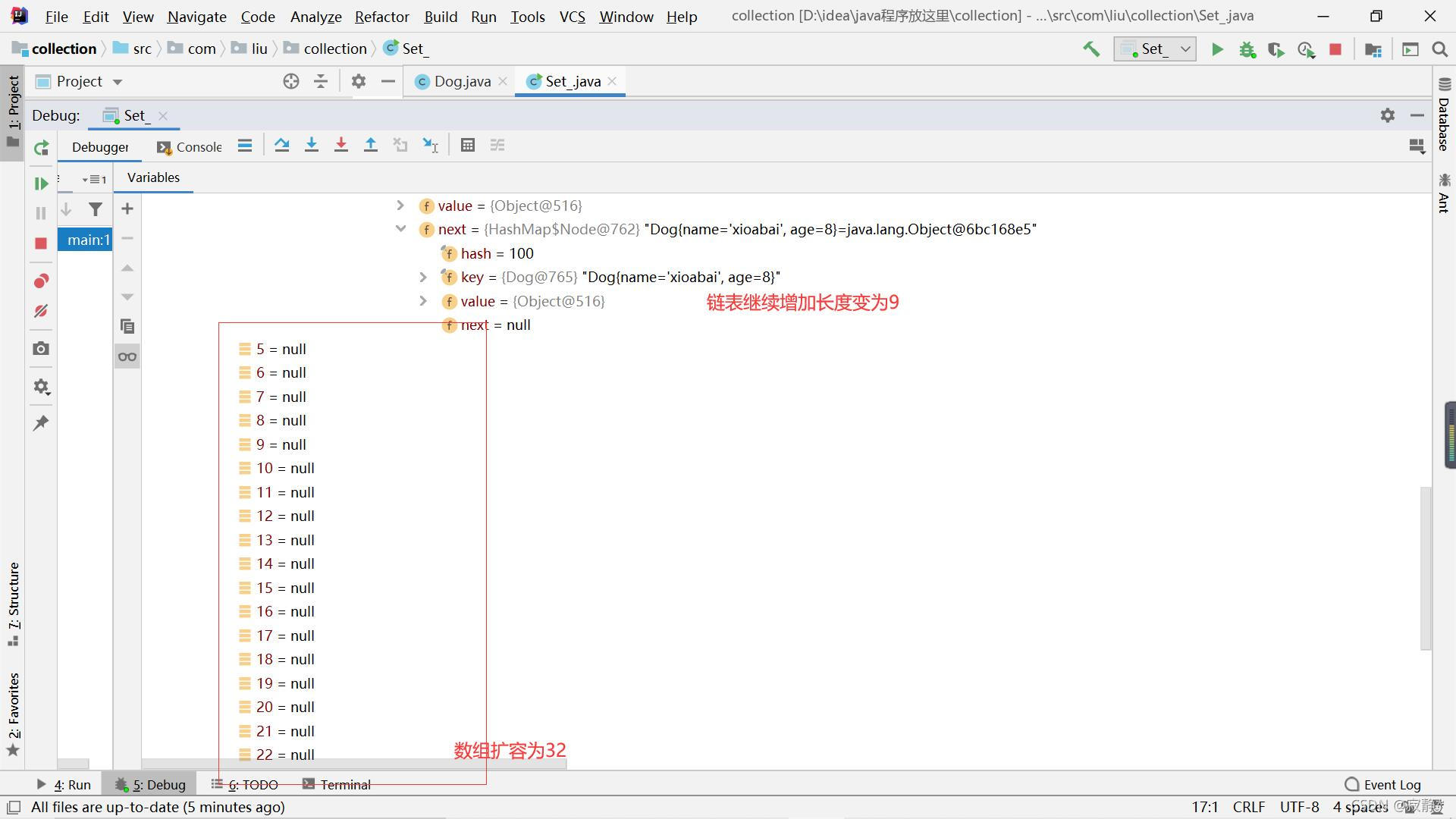This screenshot has height=819, width=1456.
Task: Toggle Show Watches glasses icon
Action: [x=127, y=356]
